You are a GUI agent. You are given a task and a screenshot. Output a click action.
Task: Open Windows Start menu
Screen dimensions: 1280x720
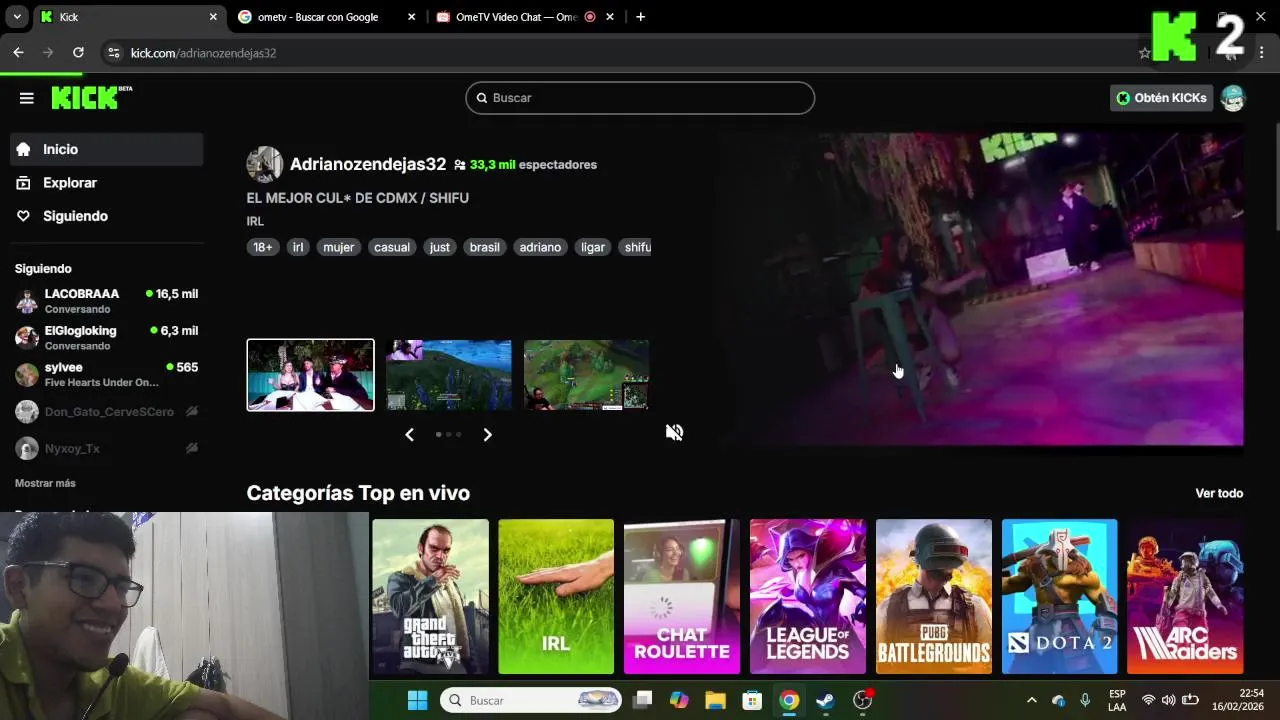[418, 700]
